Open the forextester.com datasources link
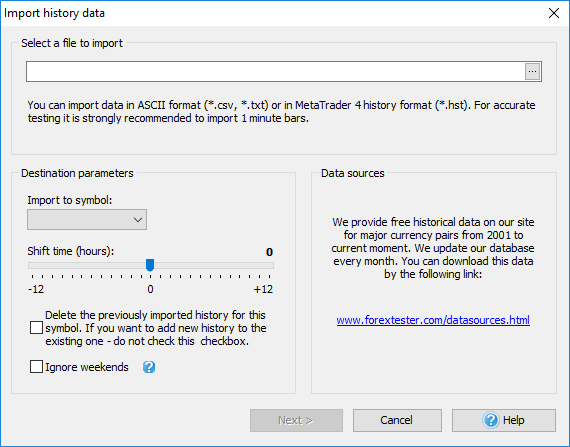This screenshot has height=447, width=570. [x=433, y=320]
